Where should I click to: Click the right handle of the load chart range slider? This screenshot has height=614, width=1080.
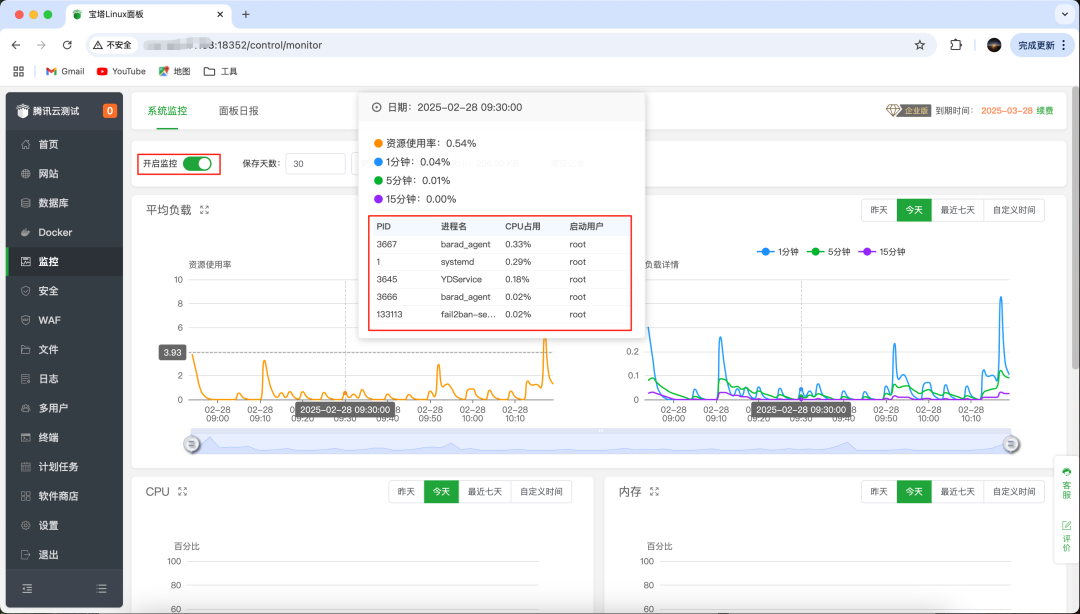1010,444
